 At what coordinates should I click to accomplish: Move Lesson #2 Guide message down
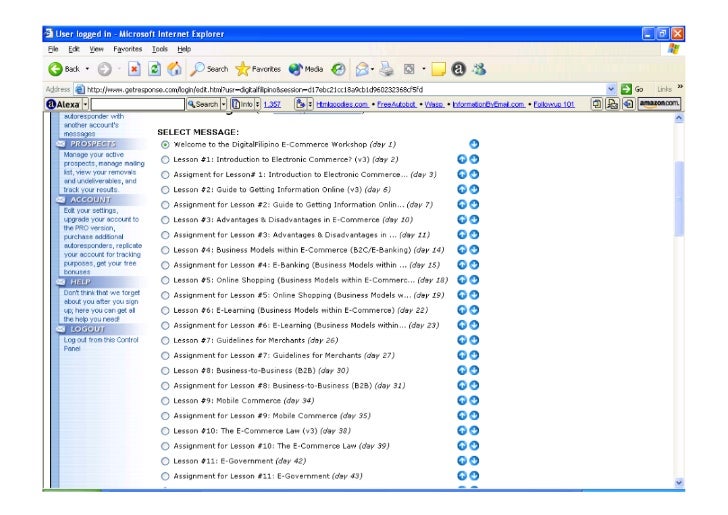[474, 189]
